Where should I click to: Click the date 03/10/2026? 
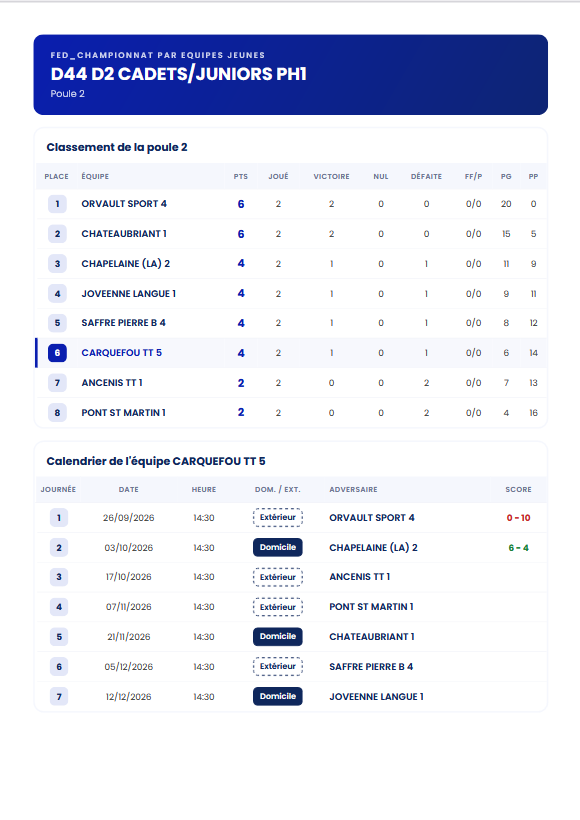129,548
